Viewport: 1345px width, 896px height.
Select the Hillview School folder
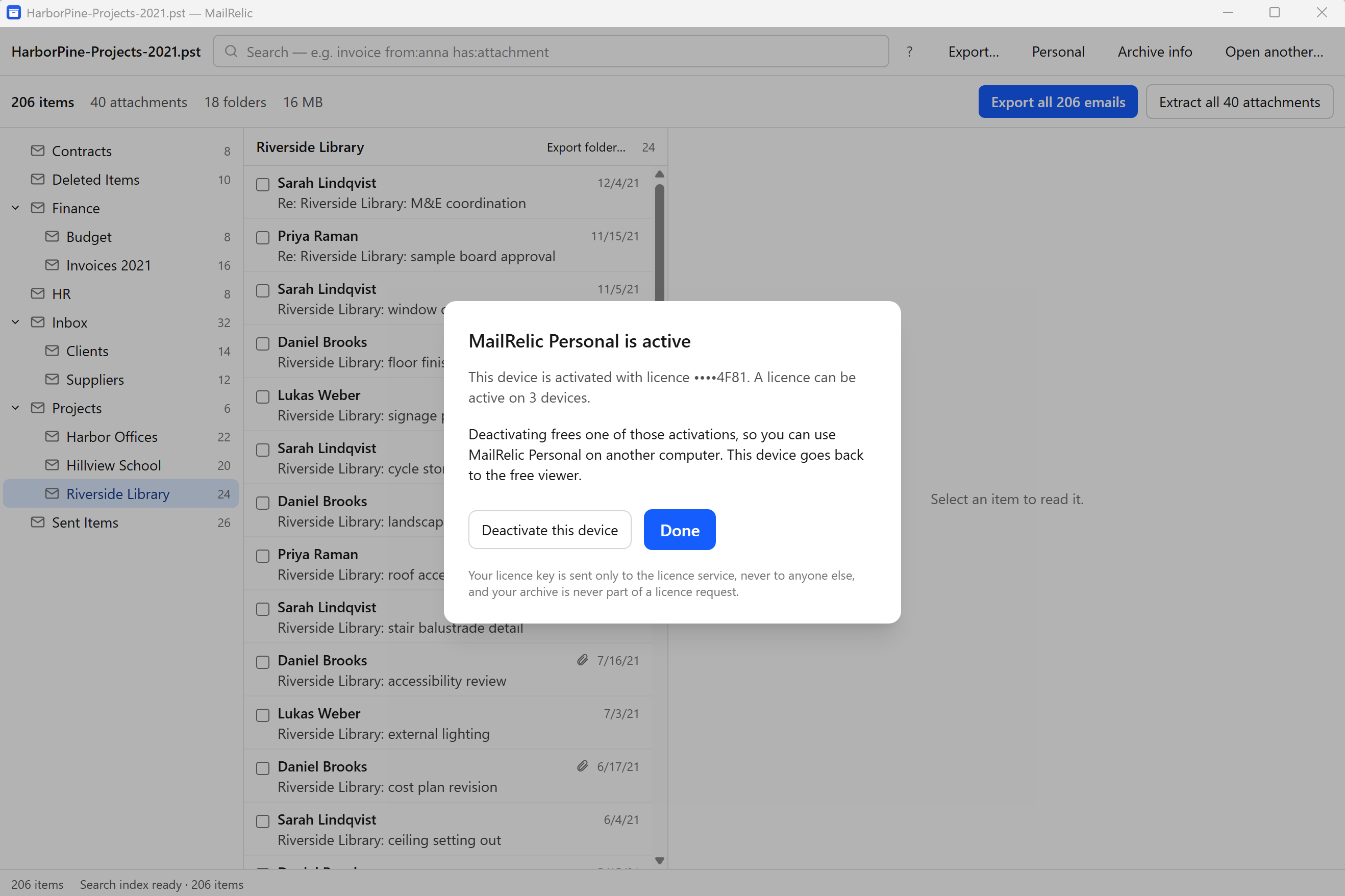click(x=121, y=465)
